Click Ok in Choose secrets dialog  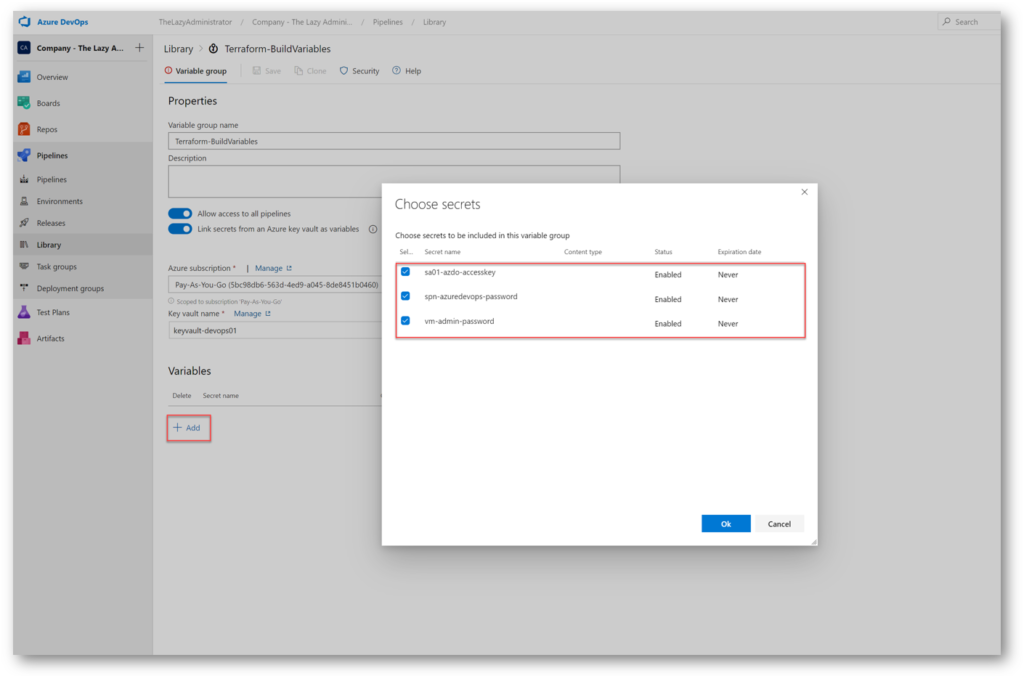pyautogui.click(x=726, y=524)
